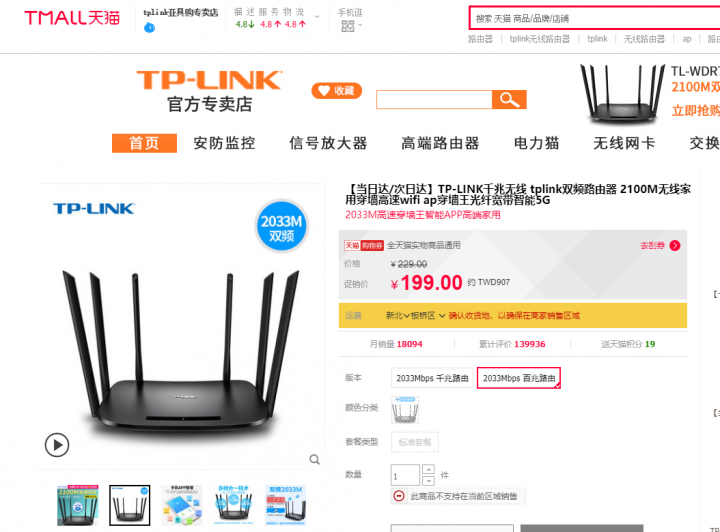Click the Tmall logo

[72, 18]
